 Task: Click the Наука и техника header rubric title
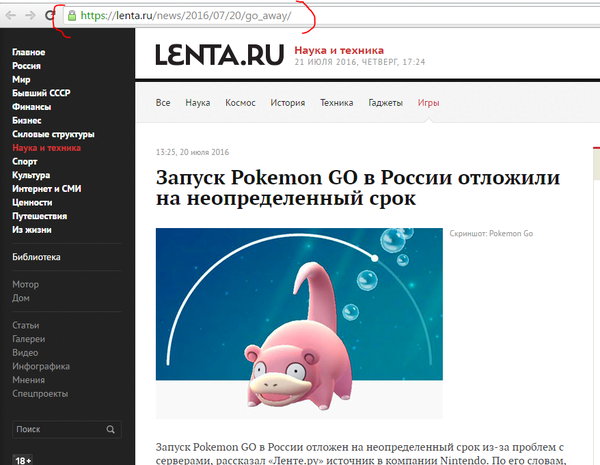point(339,51)
